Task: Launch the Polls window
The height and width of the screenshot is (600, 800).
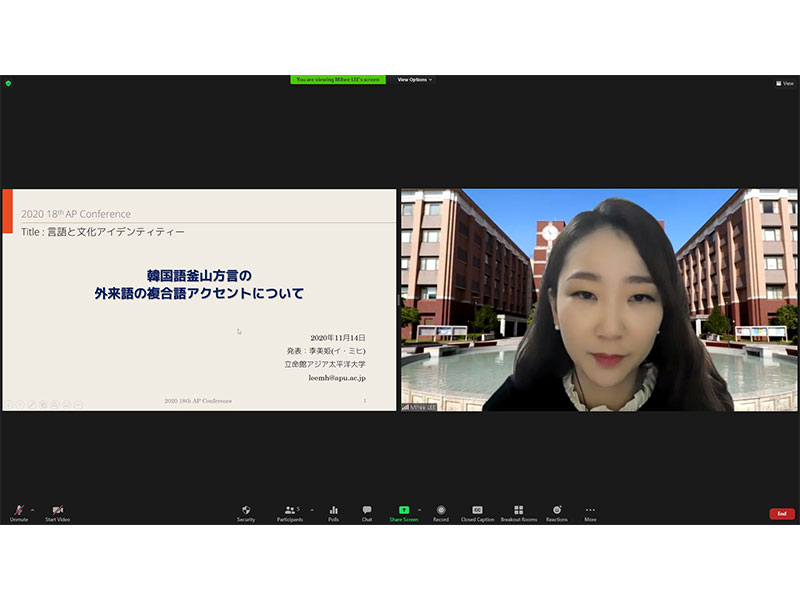Action: [x=334, y=512]
